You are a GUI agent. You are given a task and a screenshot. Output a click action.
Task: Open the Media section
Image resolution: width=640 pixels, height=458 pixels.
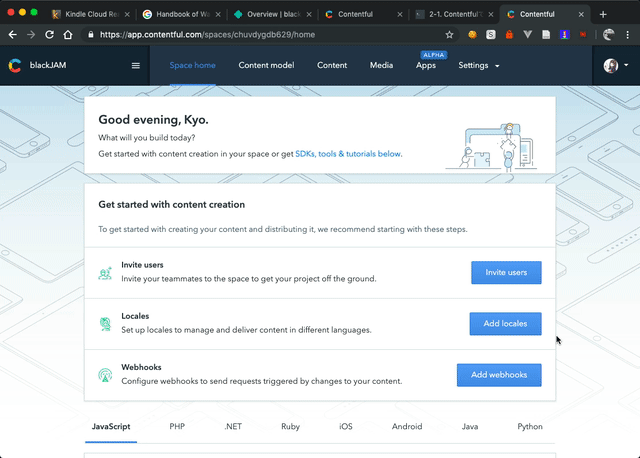[x=381, y=65]
